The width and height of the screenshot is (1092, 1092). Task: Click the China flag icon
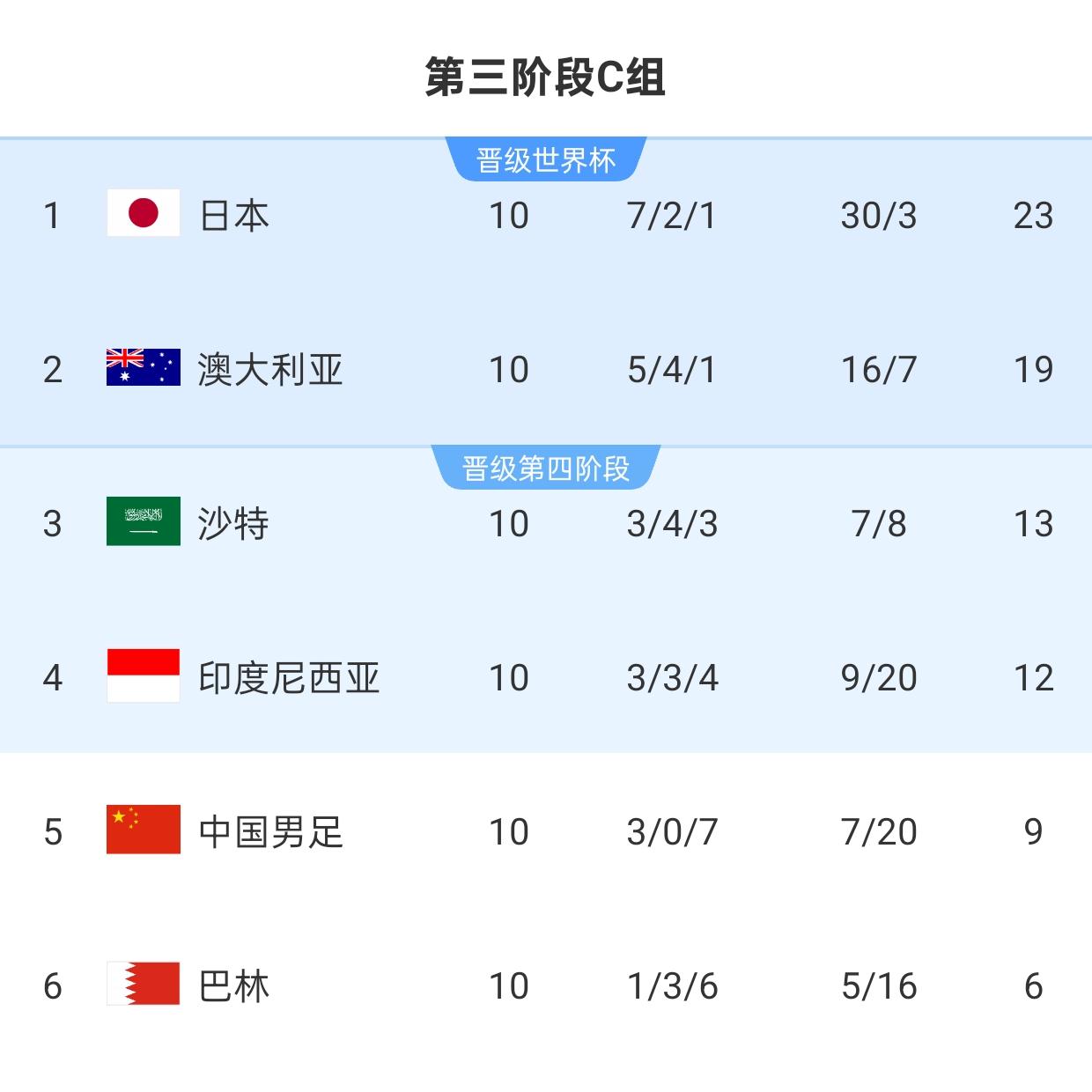coord(144,830)
